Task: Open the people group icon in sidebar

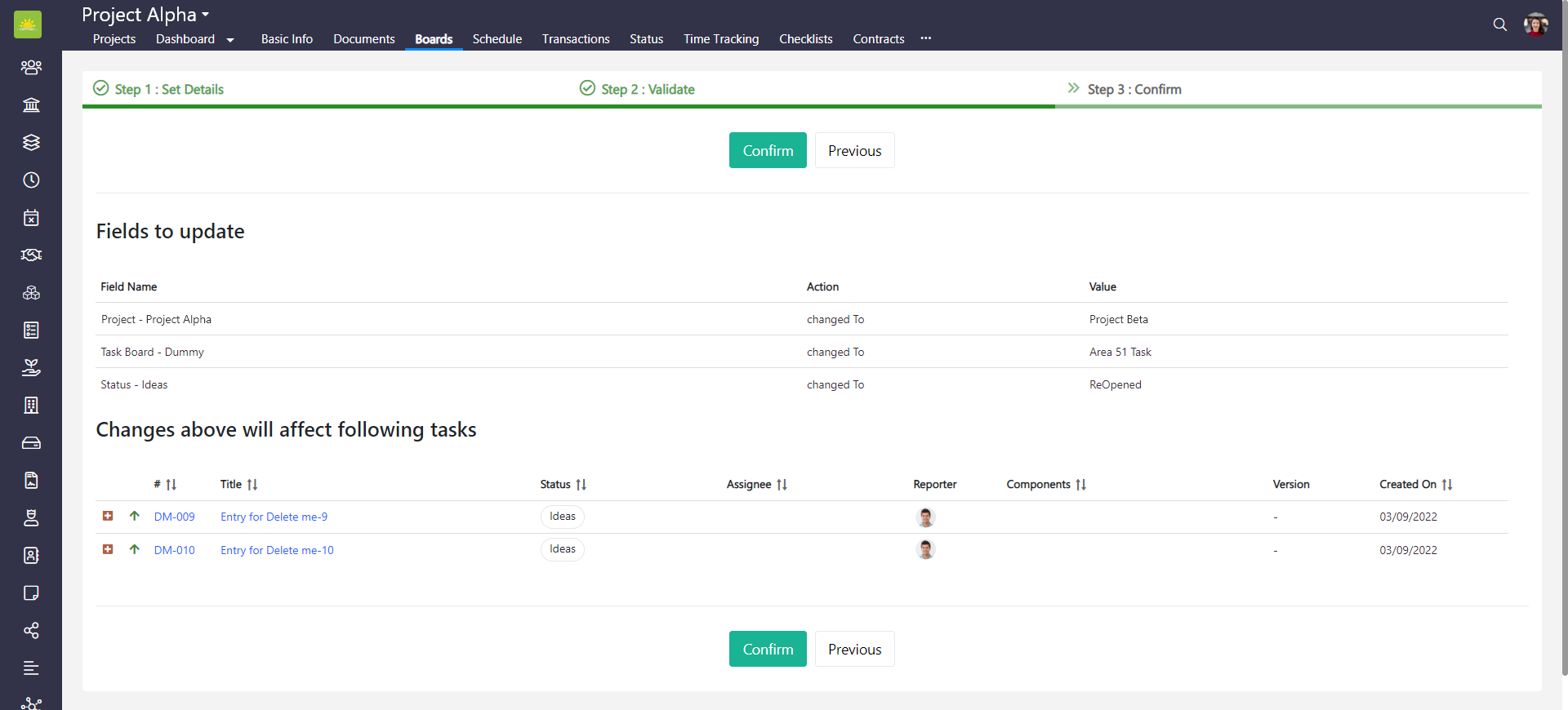Action: 31,67
